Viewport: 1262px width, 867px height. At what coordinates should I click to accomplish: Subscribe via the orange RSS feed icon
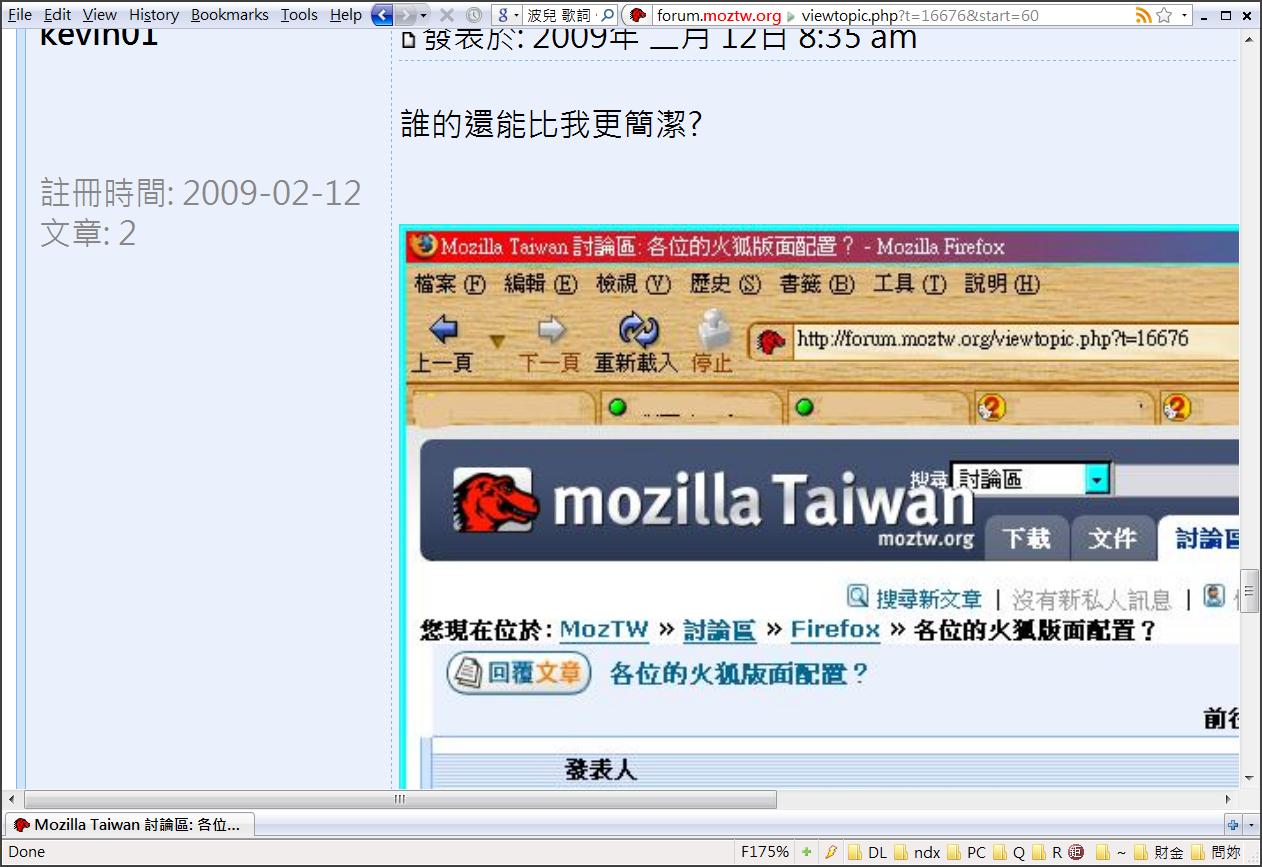click(x=1143, y=15)
